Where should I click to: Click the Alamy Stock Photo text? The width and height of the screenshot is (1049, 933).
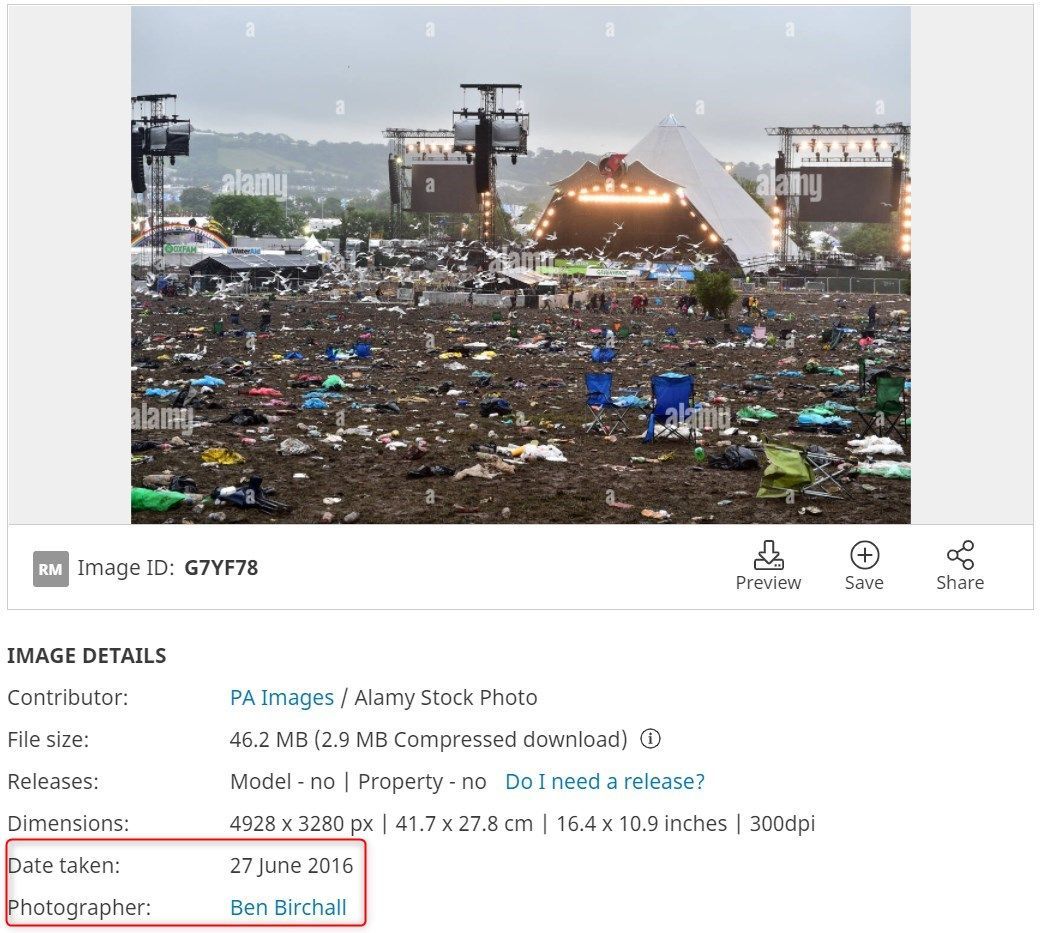coord(445,697)
